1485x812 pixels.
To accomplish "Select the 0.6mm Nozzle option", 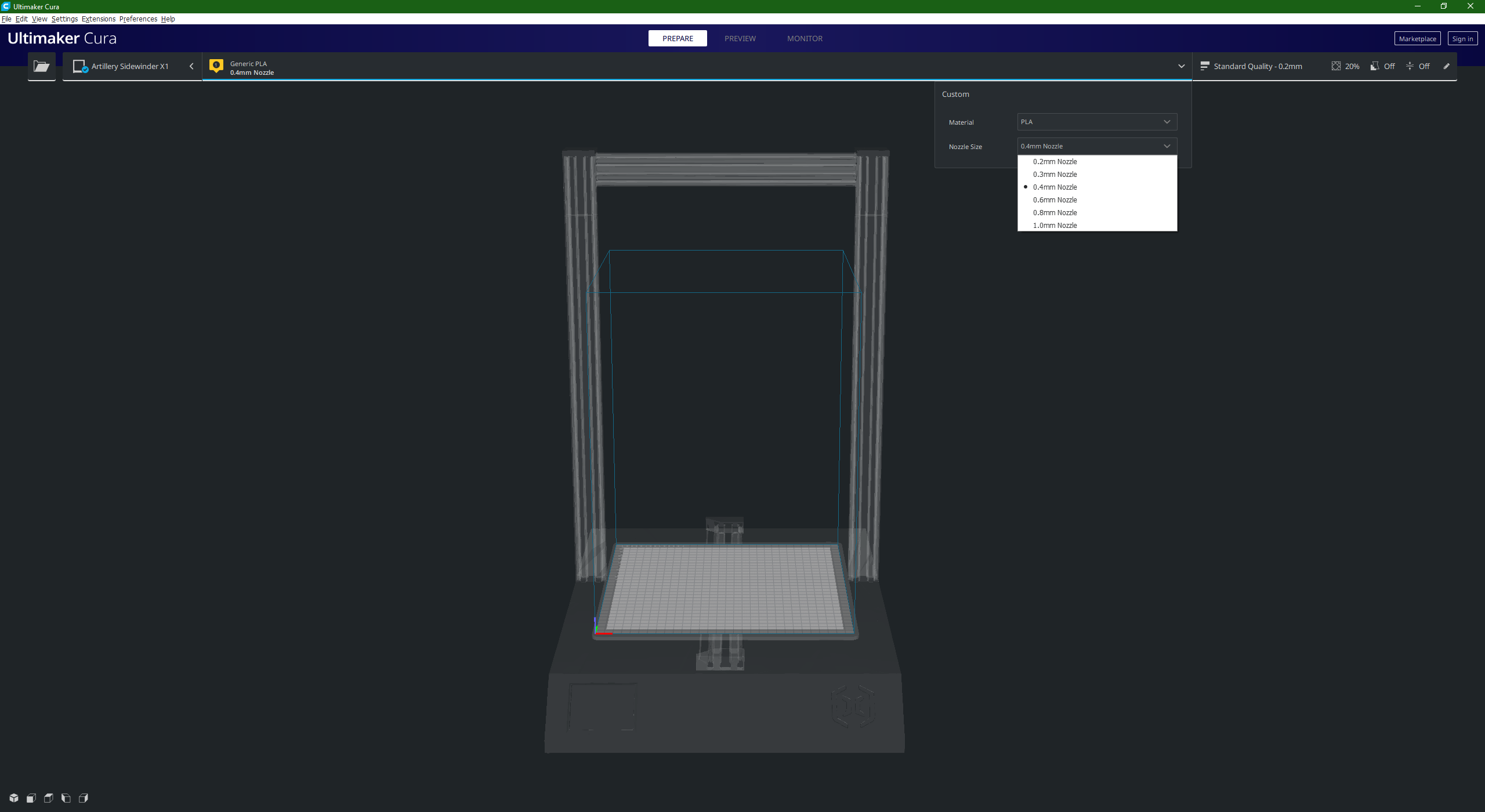I will pos(1097,200).
